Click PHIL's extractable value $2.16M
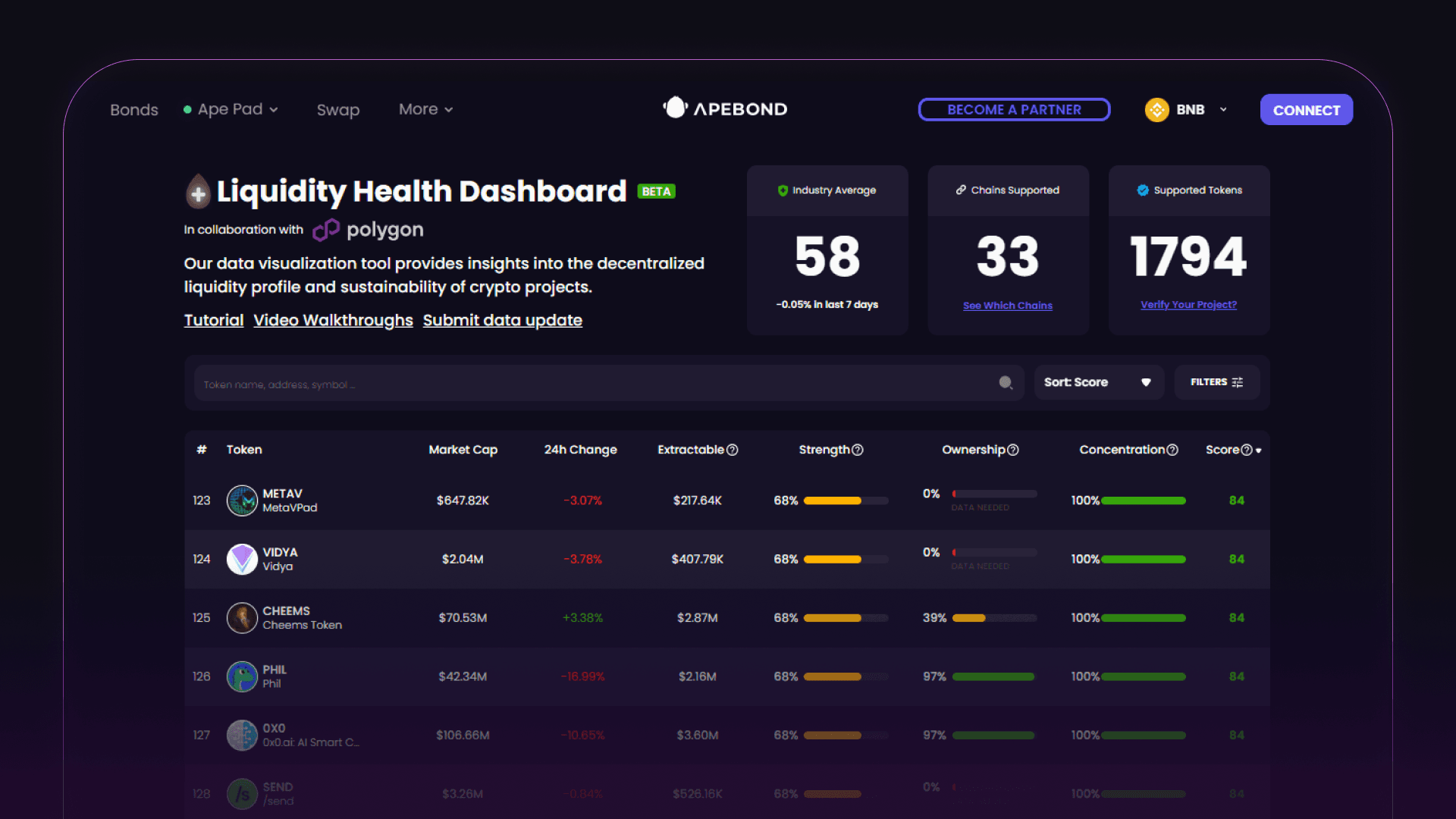Image resolution: width=1456 pixels, height=819 pixels. tap(698, 676)
